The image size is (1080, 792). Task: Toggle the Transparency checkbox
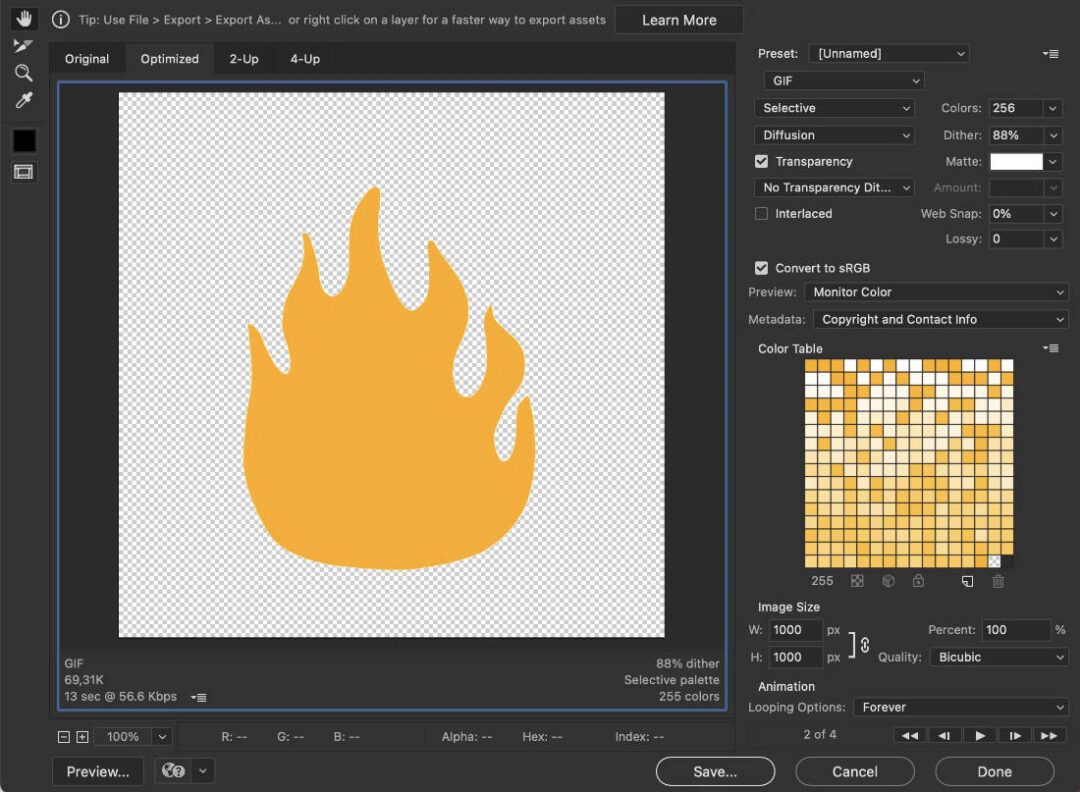click(761, 161)
